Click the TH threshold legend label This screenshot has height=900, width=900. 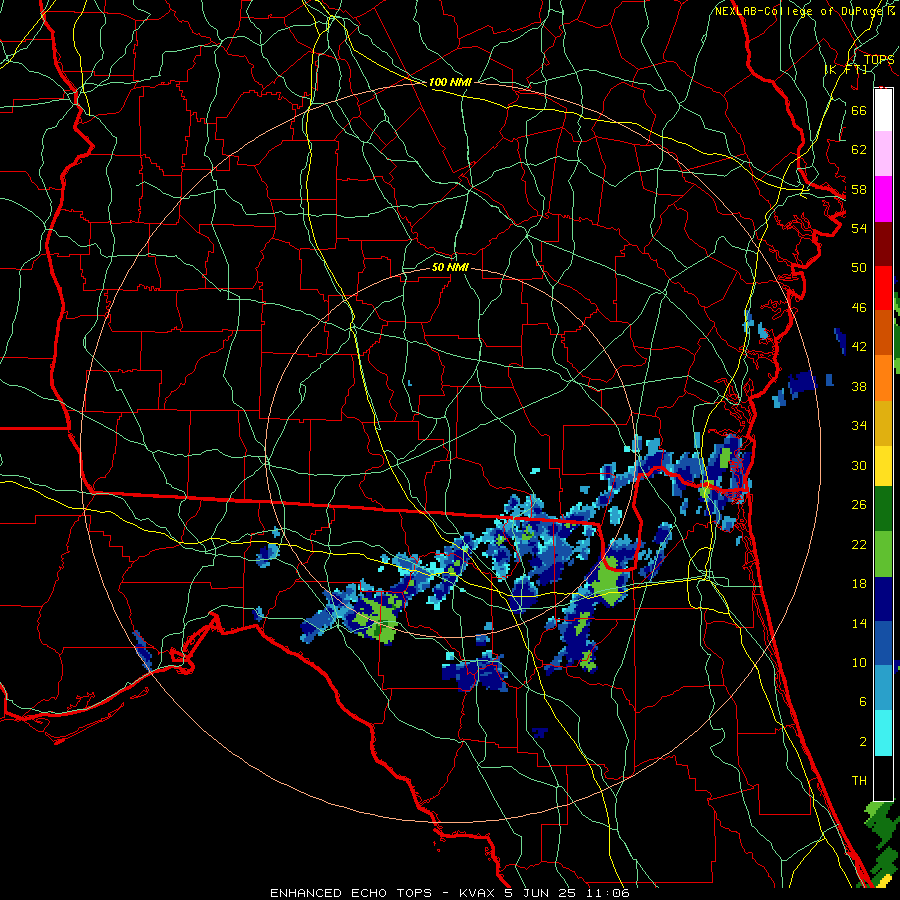(x=859, y=781)
